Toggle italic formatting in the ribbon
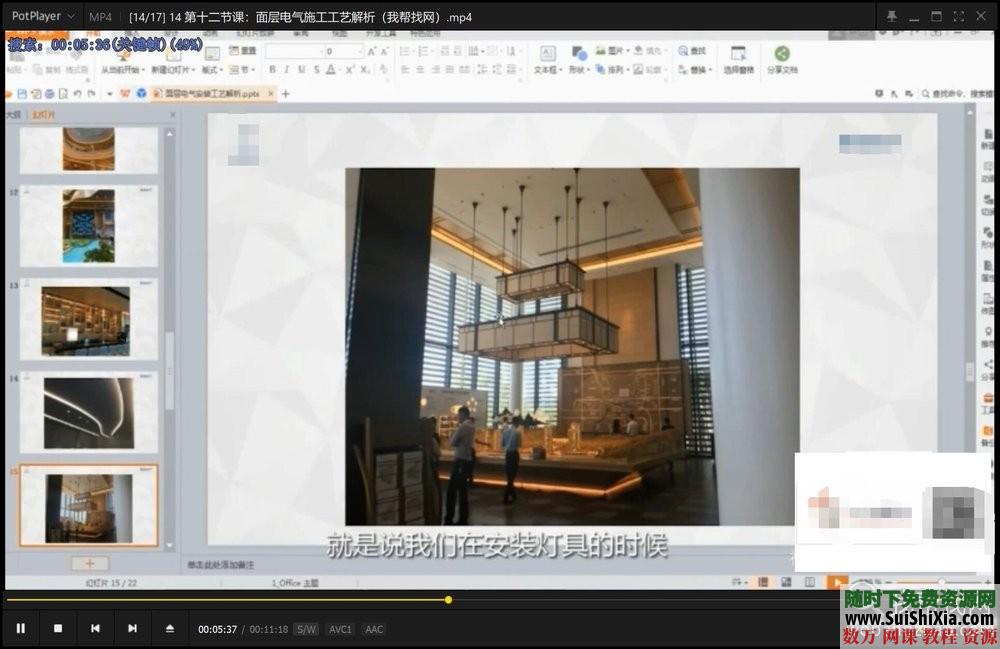 286,70
